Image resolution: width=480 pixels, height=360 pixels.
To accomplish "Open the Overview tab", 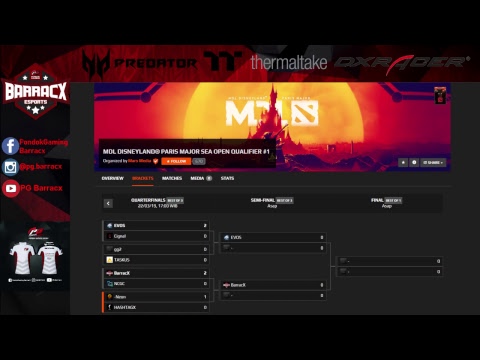I will pyautogui.click(x=113, y=178).
